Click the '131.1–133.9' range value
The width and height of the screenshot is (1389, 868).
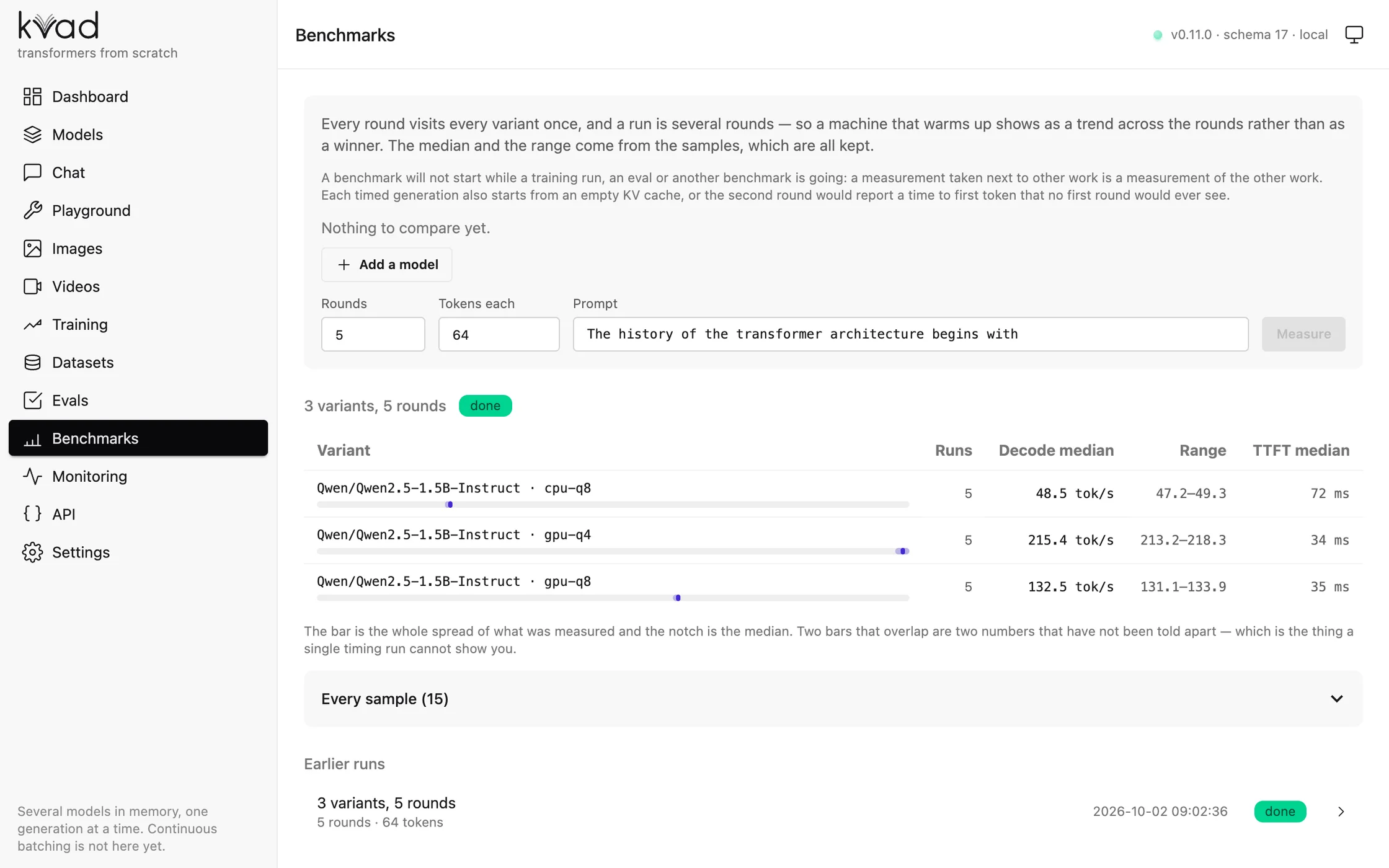1183,587
